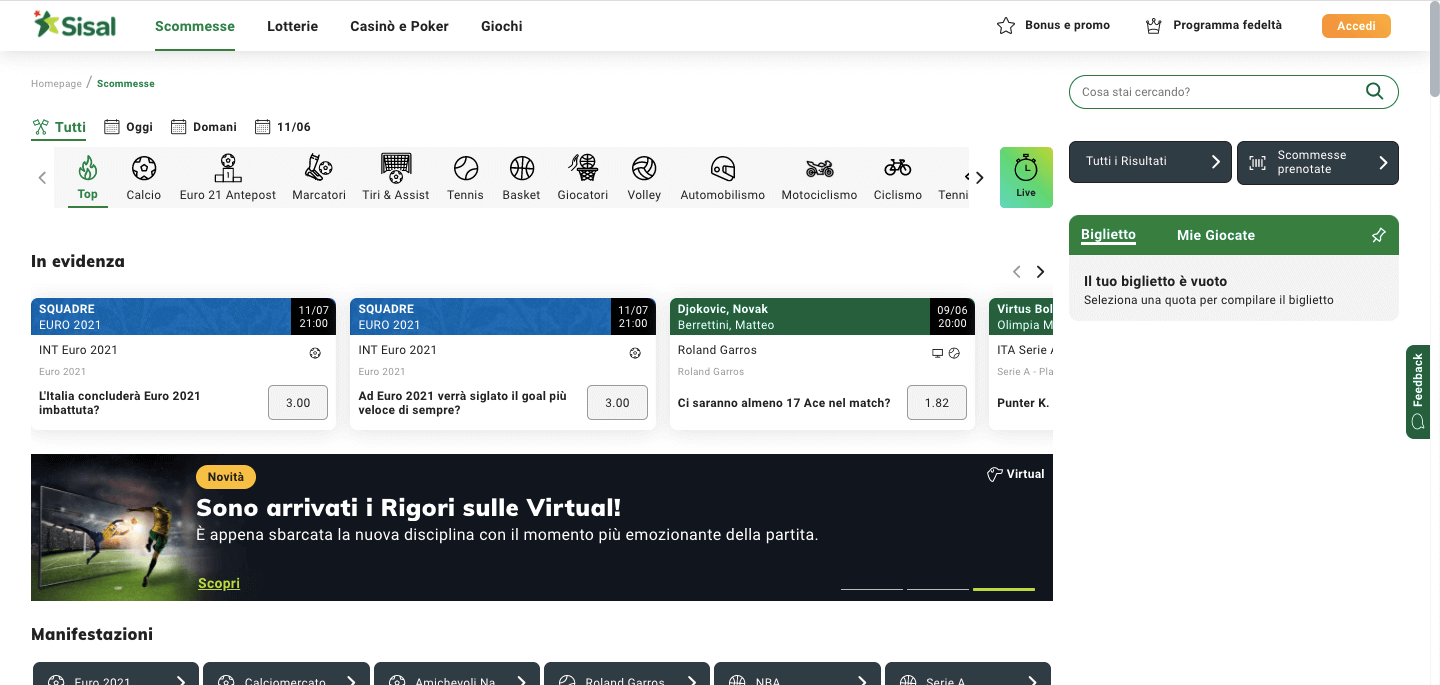Click the Novità badge
1440x685 pixels.
(x=226, y=478)
